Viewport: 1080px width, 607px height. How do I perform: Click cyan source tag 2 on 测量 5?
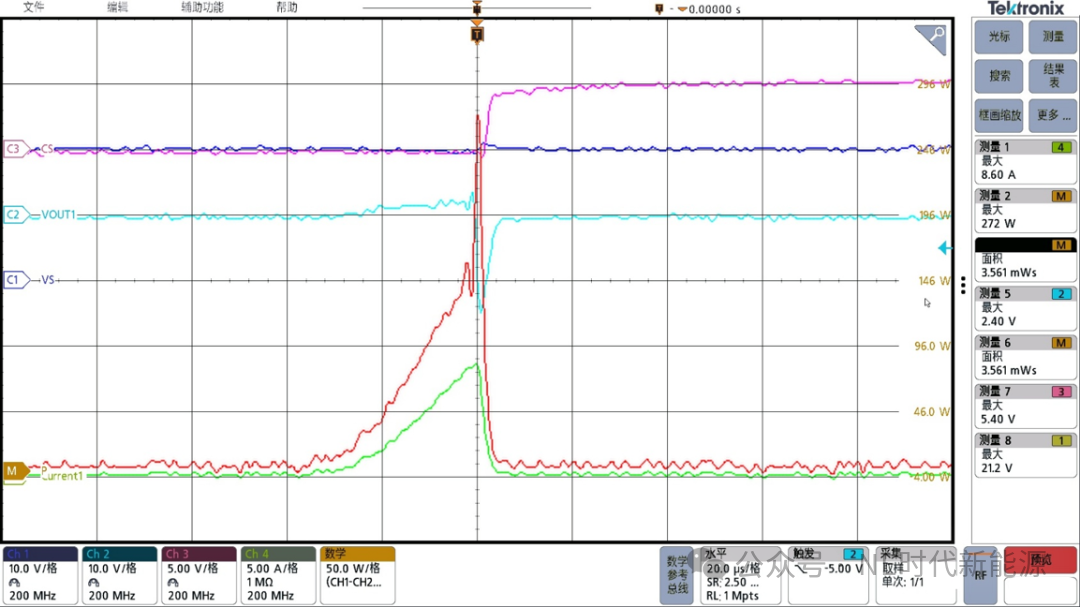1061,294
